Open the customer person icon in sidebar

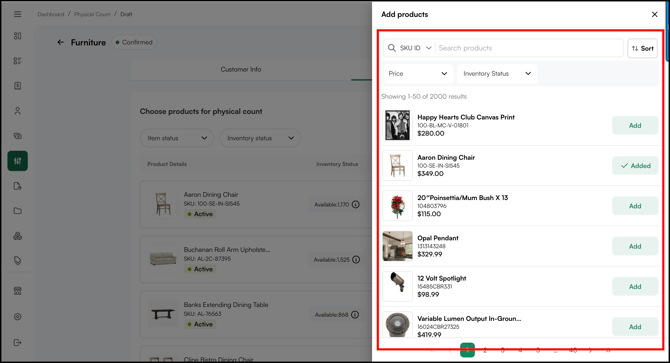coord(18,111)
